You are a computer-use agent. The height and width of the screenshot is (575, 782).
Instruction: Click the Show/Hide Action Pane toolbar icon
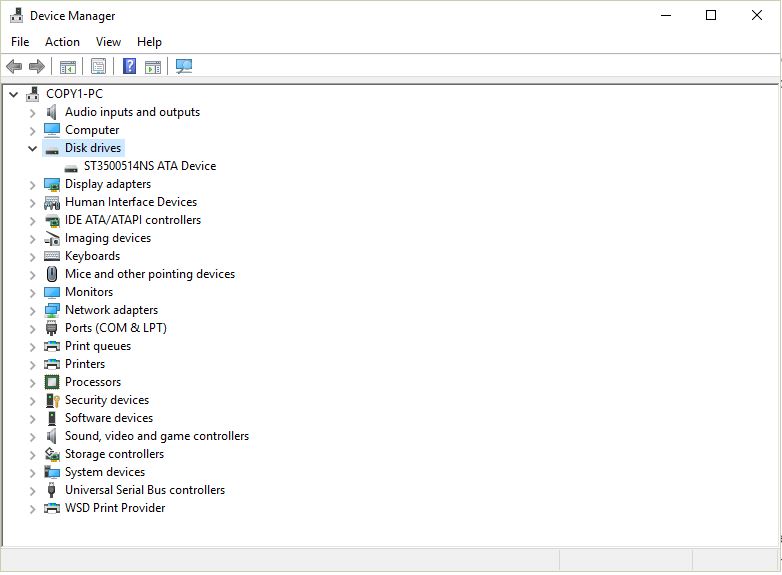tap(153, 66)
